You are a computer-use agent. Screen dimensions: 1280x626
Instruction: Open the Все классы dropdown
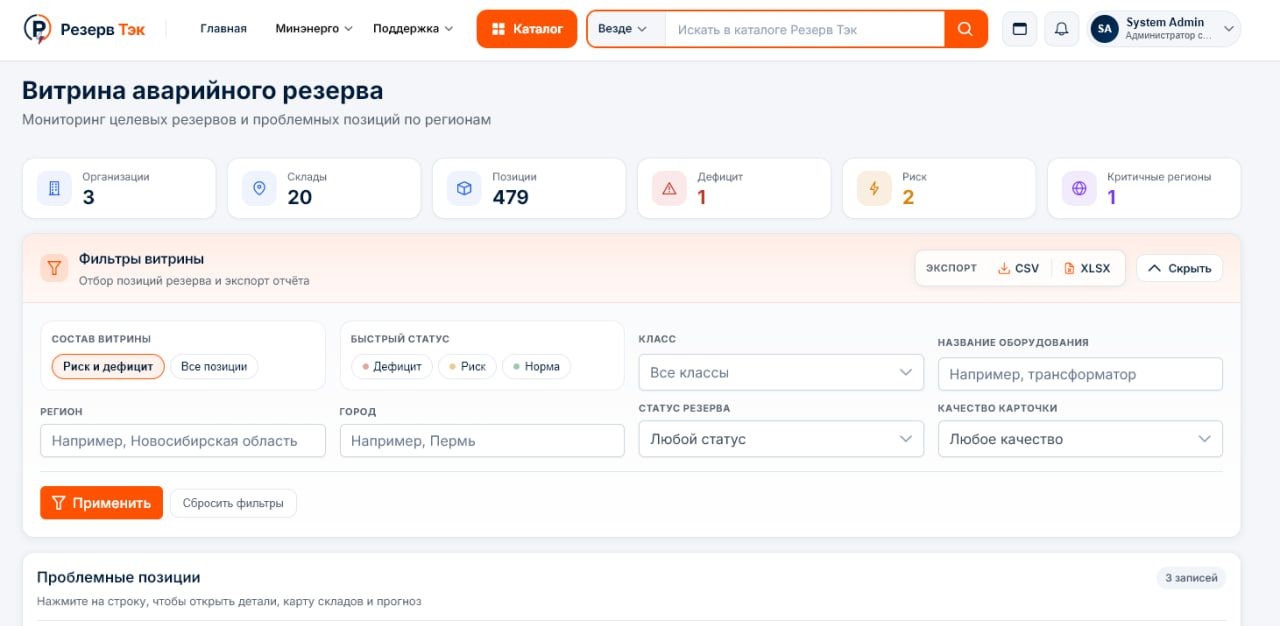coord(781,372)
